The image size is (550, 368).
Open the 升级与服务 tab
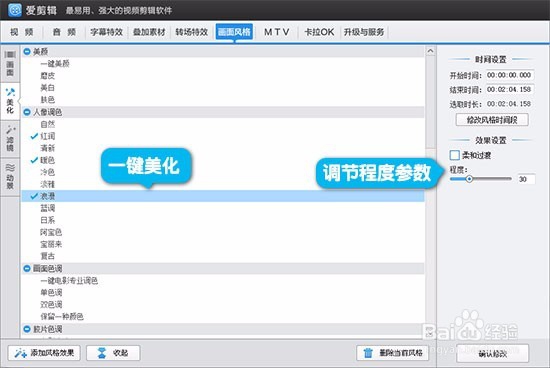(364, 32)
